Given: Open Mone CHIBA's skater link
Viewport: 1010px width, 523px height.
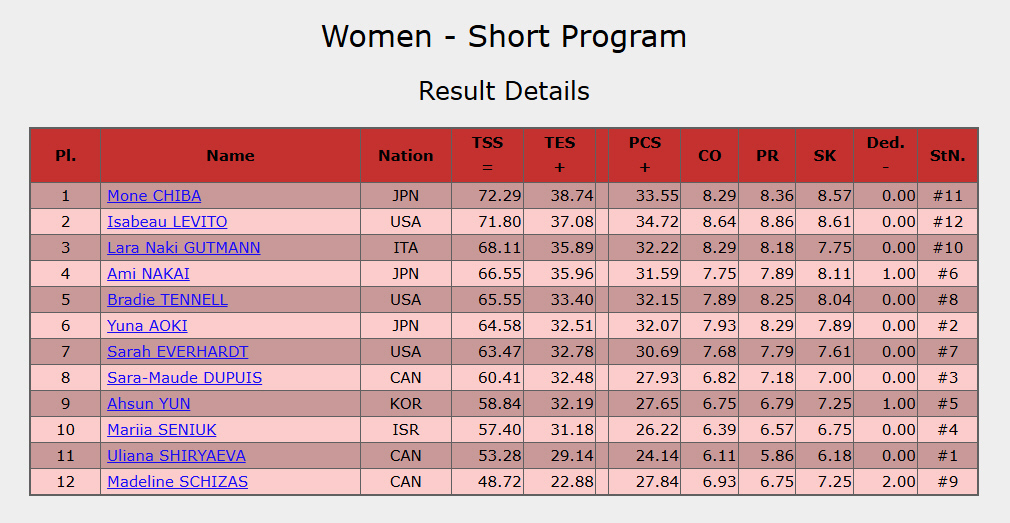Looking at the screenshot, I should coord(154,196).
